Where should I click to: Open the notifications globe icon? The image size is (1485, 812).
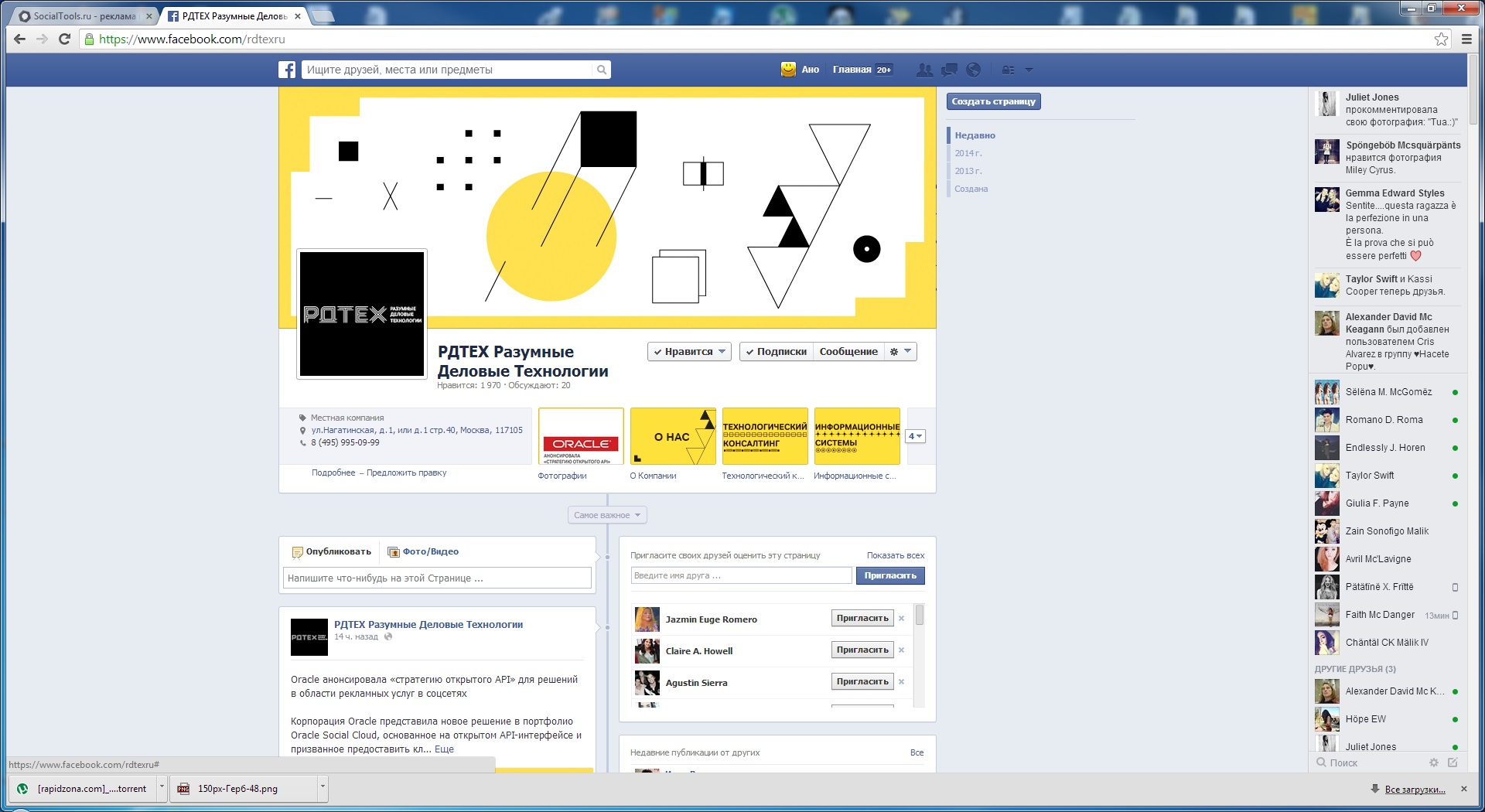[x=974, y=70]
